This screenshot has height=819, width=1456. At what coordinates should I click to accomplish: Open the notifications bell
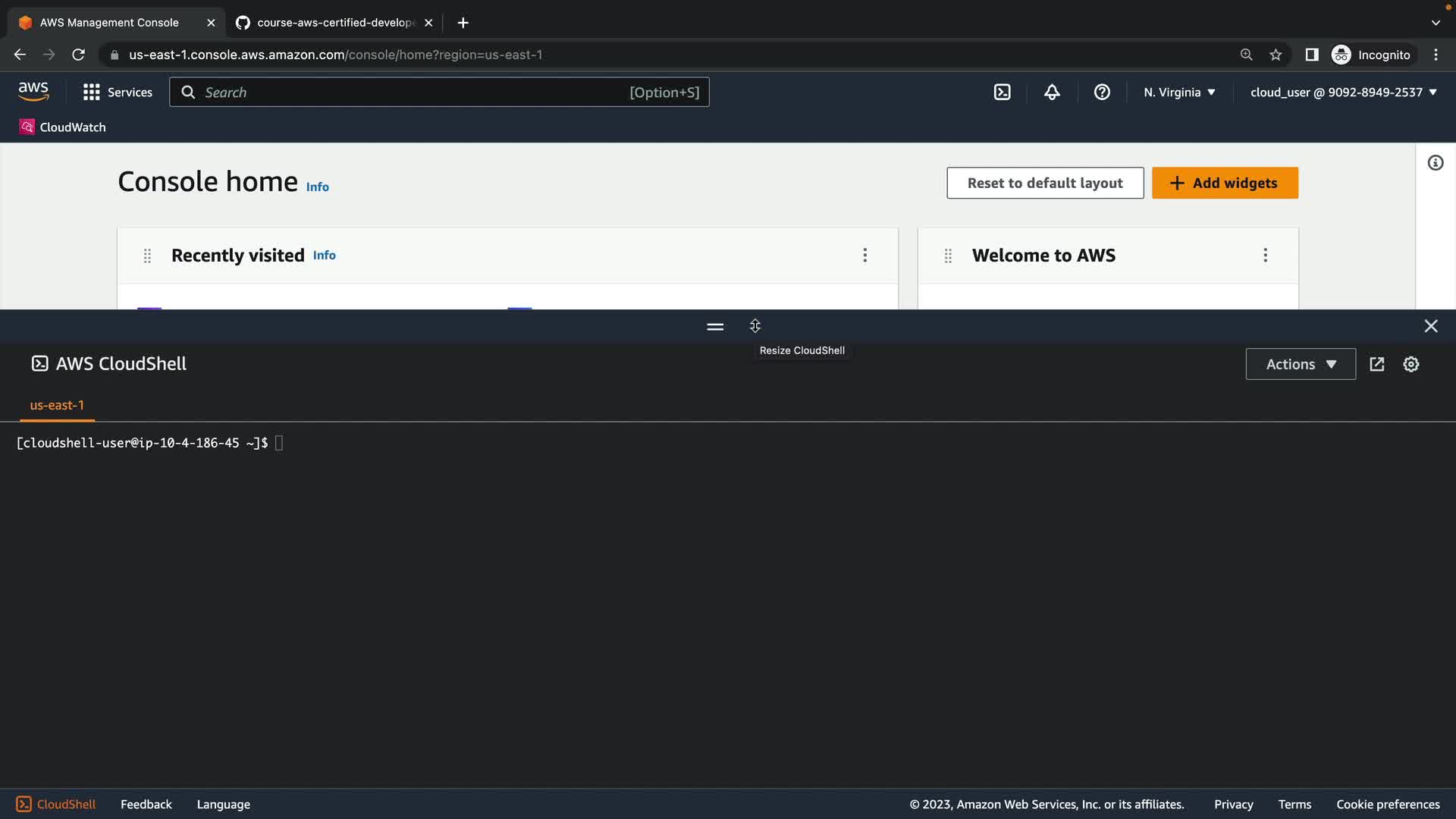pos(1052,92)
